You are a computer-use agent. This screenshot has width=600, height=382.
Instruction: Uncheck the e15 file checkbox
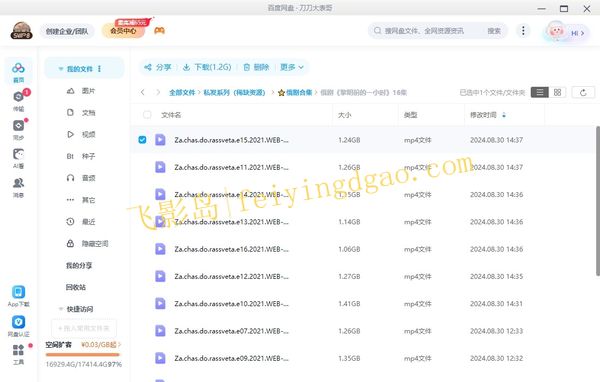click(x=142, y=140)
